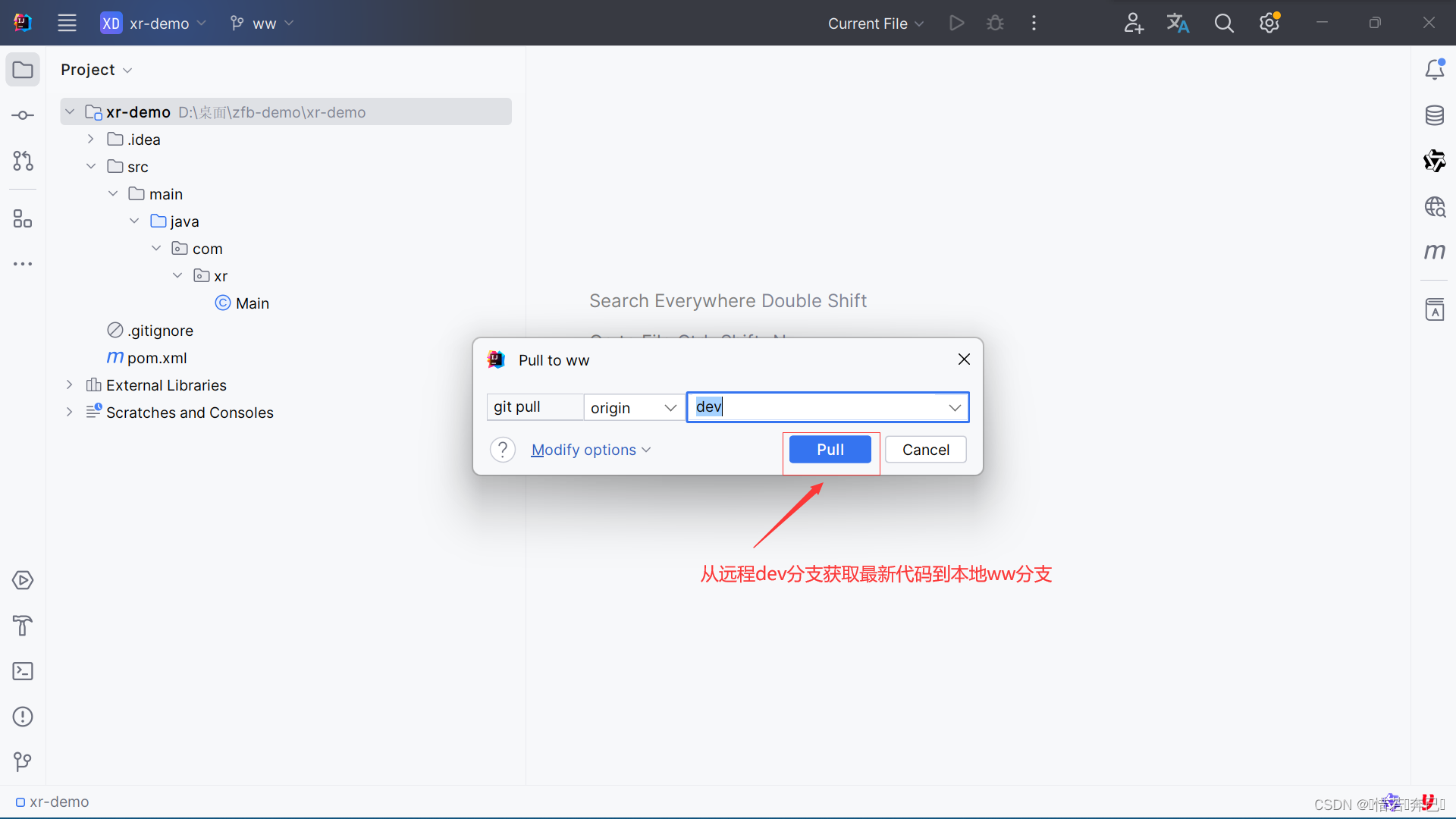
Task: Click the Run button in toolbar
Action: (x=956, y=23)
